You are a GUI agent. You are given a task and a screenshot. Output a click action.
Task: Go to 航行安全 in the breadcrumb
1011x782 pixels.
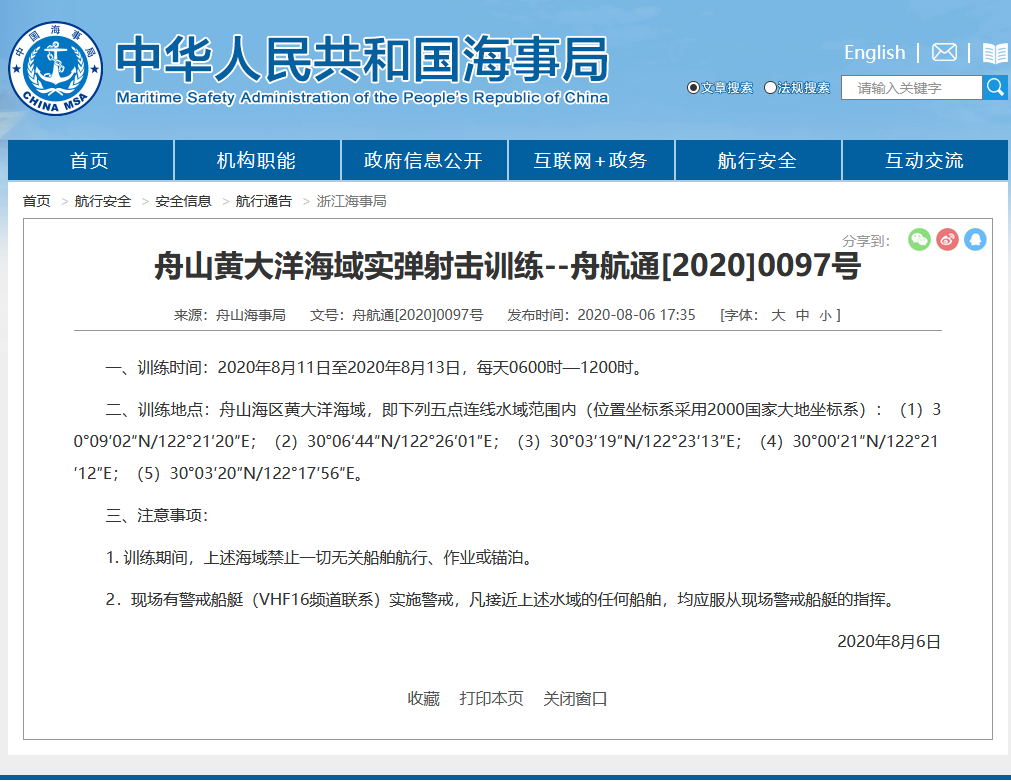pos(103,201)
